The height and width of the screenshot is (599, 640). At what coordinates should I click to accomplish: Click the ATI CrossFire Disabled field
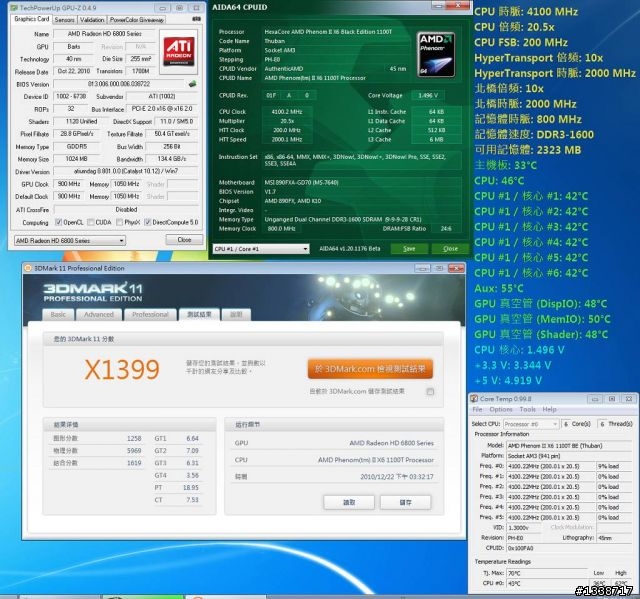(126, 210)
